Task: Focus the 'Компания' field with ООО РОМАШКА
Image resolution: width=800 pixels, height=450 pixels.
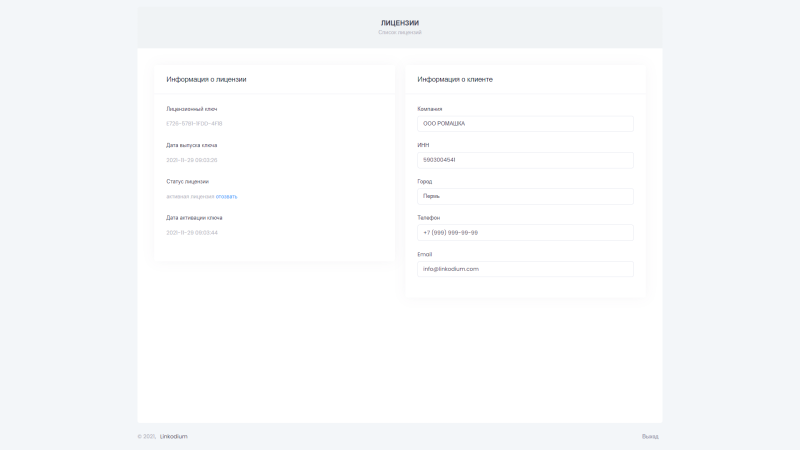Action: tap(525, 123)
